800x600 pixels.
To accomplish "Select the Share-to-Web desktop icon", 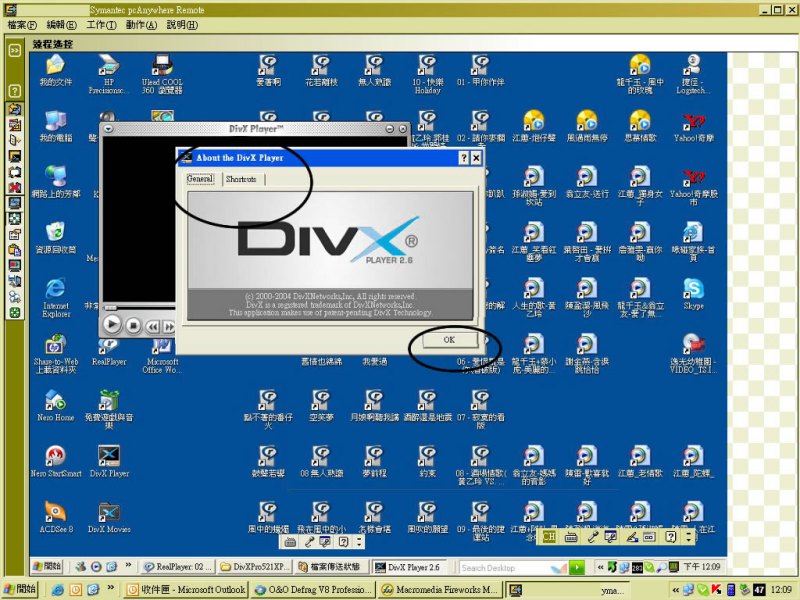I will tap(56, 354).
